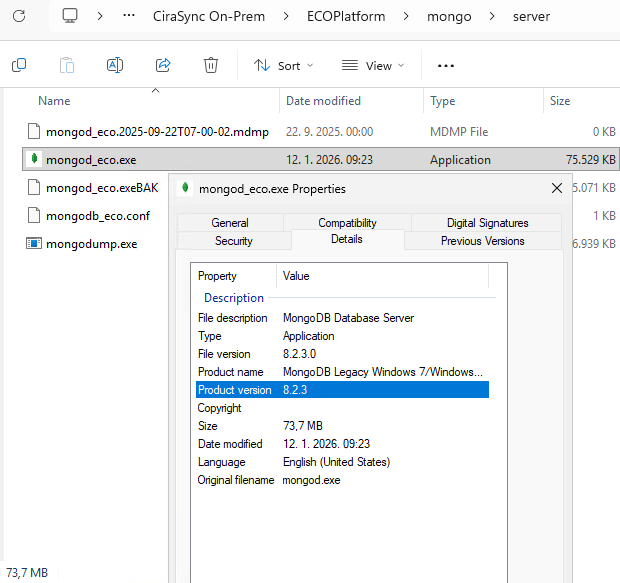The width and height of the screenshot is (620, 583).
Task: Click the Delete trash icon
Action: tap(211, 65)
